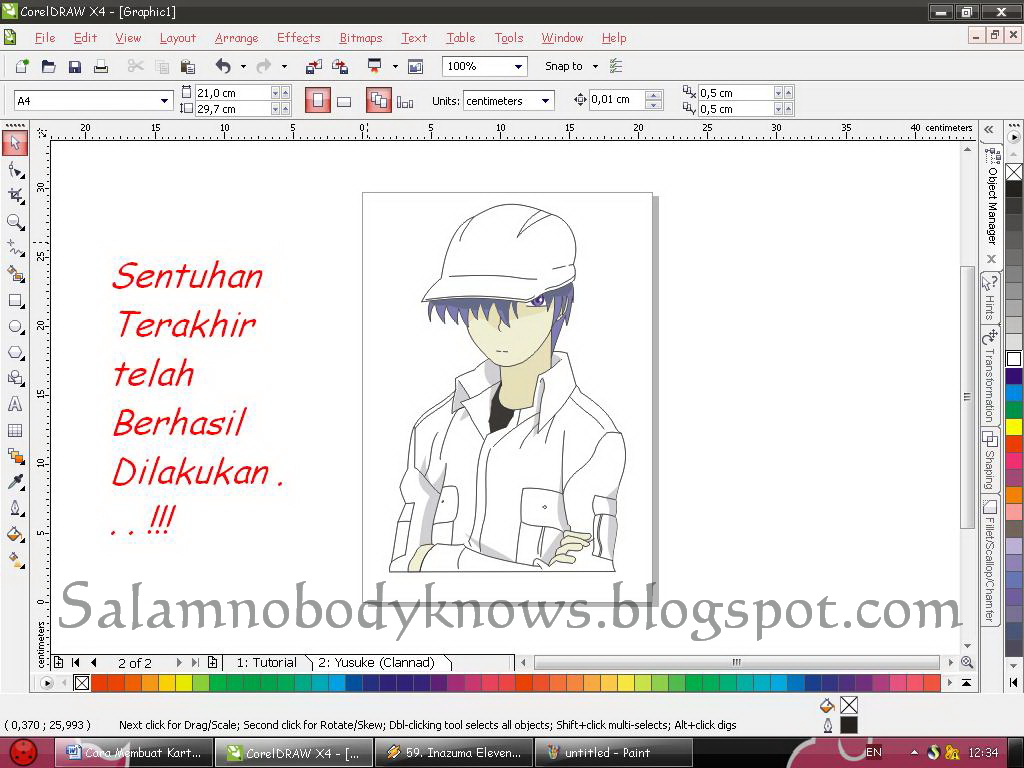Open the Arrange menu

[x=236, y=38]
